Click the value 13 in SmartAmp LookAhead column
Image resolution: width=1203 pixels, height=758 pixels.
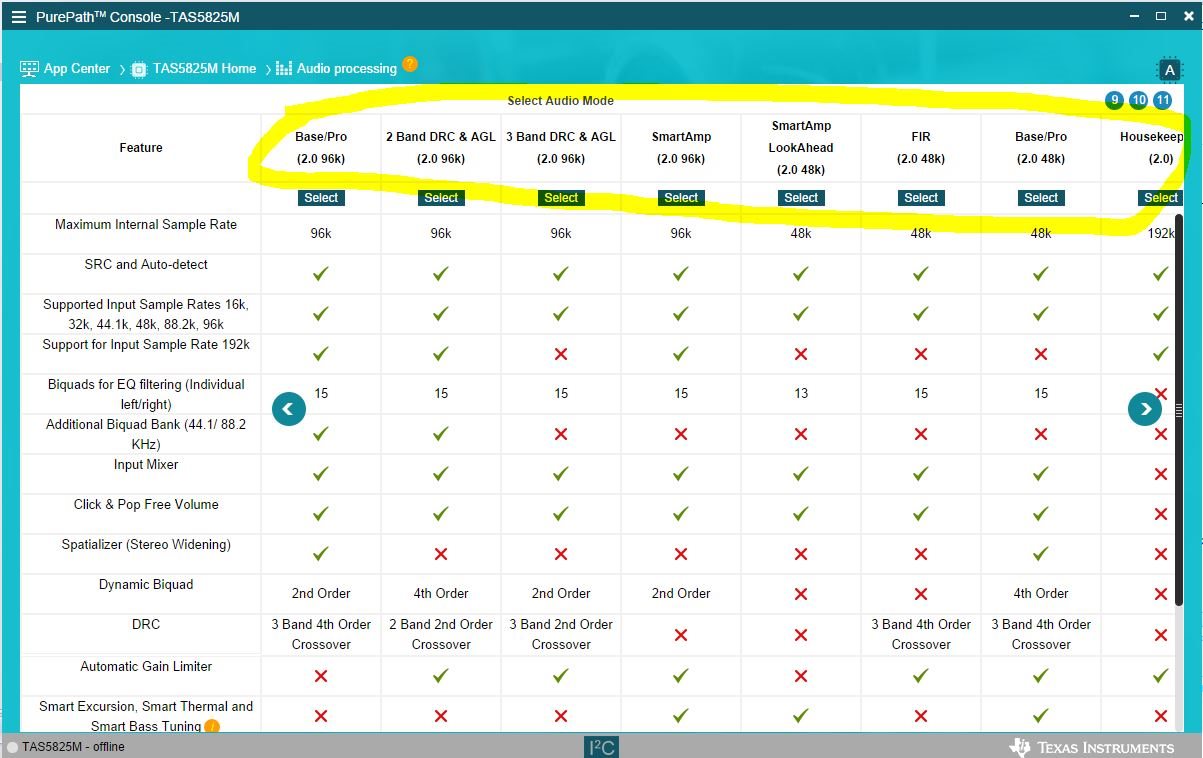pos(801,394)
